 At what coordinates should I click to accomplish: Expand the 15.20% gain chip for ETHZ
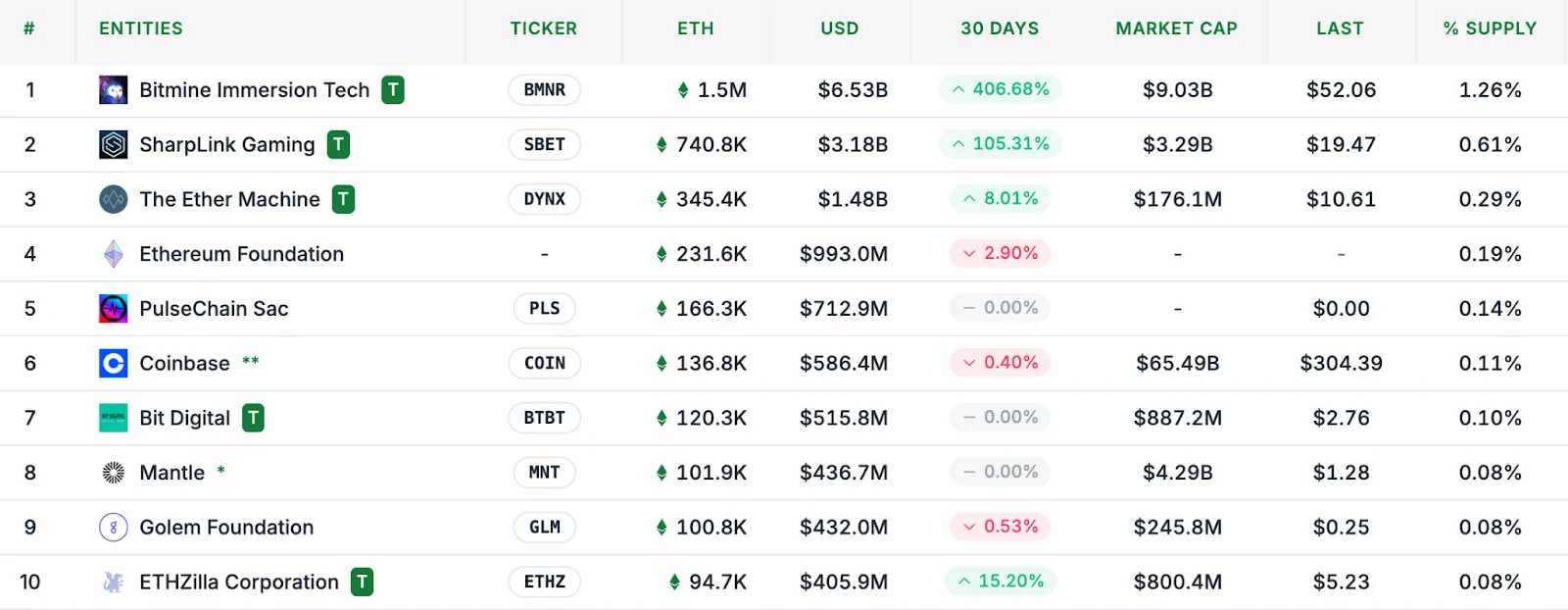click(1000, 581)
